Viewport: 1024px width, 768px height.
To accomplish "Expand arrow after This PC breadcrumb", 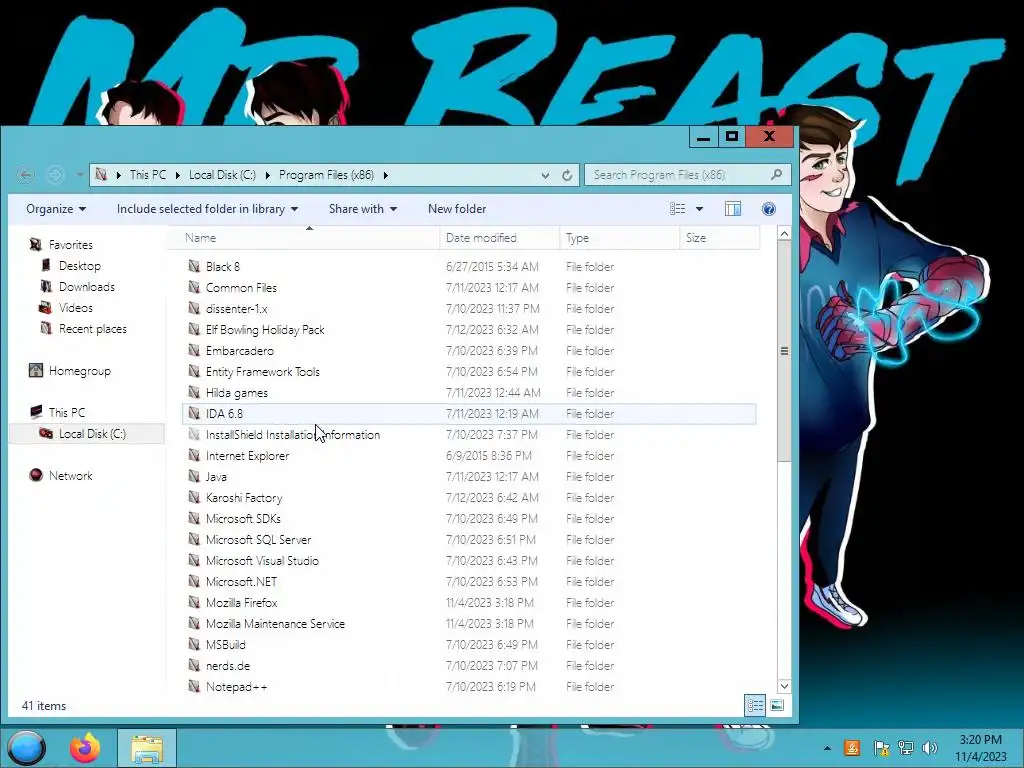I will coord(178,175).
